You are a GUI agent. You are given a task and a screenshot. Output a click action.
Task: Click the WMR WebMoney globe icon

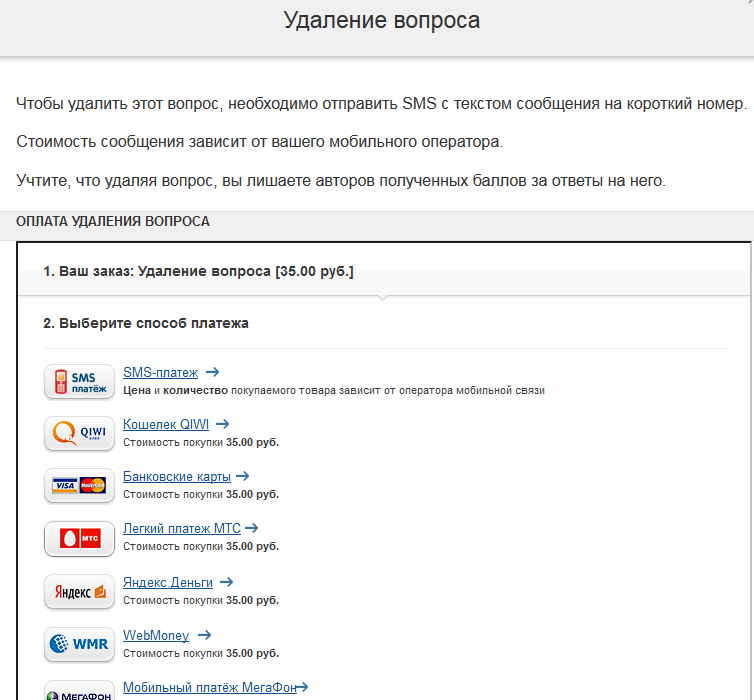[79, 644]
